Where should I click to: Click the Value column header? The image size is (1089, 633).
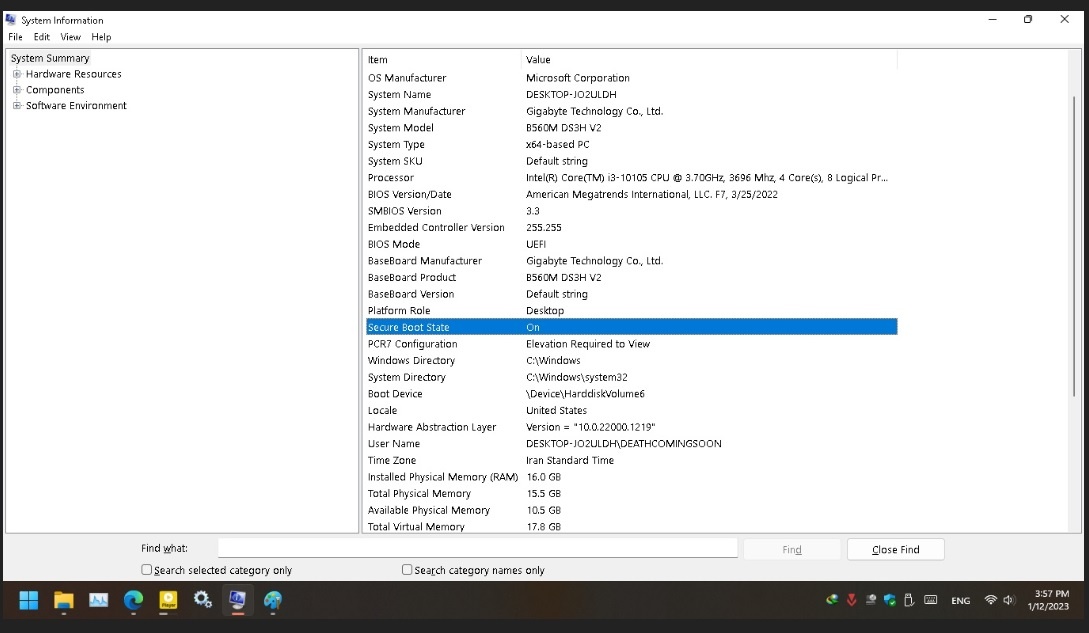(709, 60)
